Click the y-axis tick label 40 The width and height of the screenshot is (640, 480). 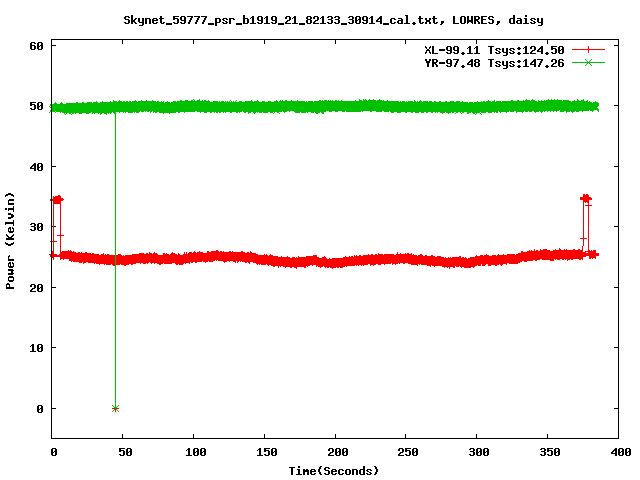36,167
